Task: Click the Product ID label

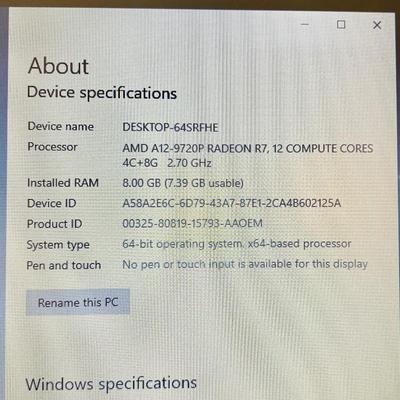Action: tap(54, 224)
